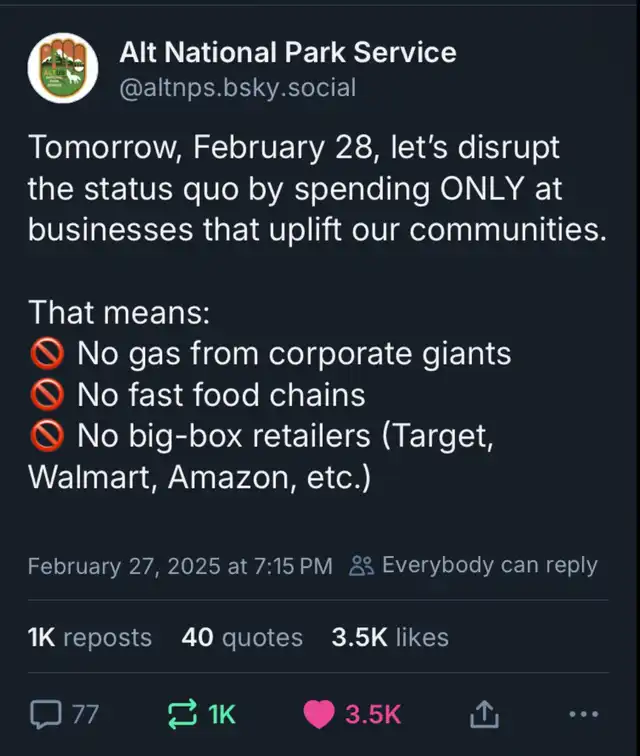The image size is (640, 756).
Task: Open the Alt National Park Service avatar
Action: pos(63,68)
